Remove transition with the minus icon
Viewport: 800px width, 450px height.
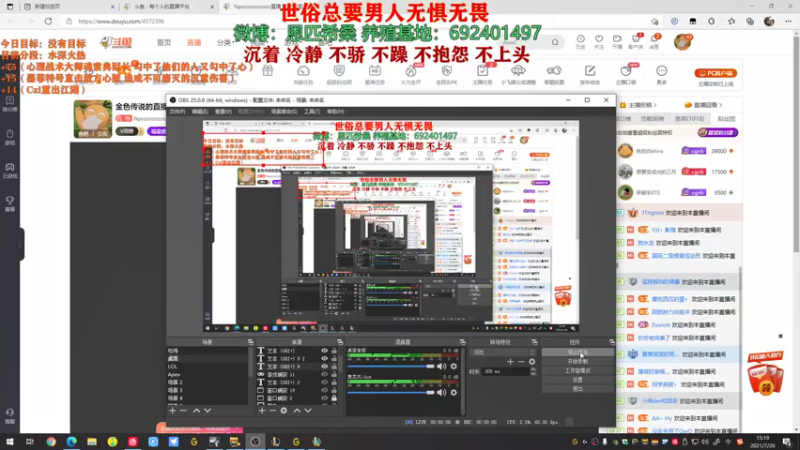coord(521,362)
